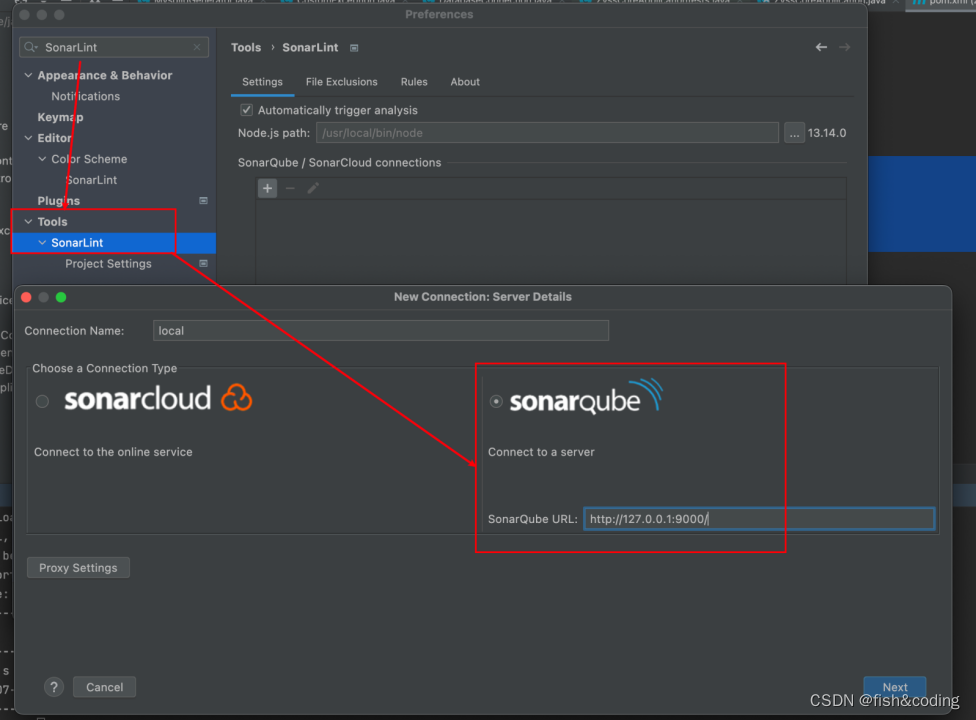Click the Next button
This screenshot has width=976, height=720.
pyautogui.click(x=894, y=687)
